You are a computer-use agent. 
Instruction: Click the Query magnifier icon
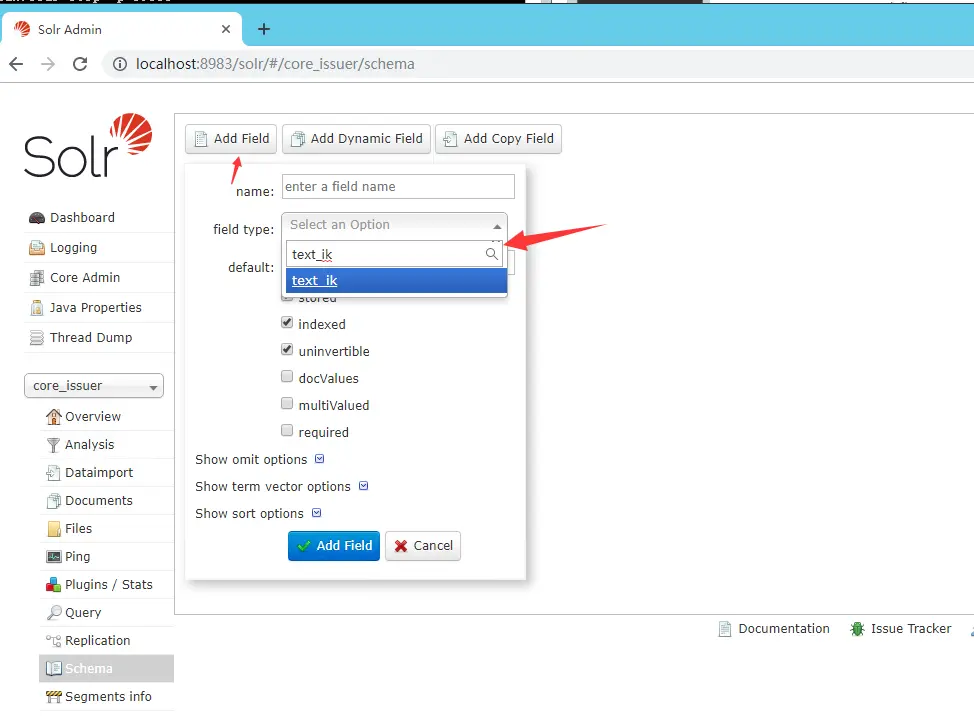click(53, 612)
